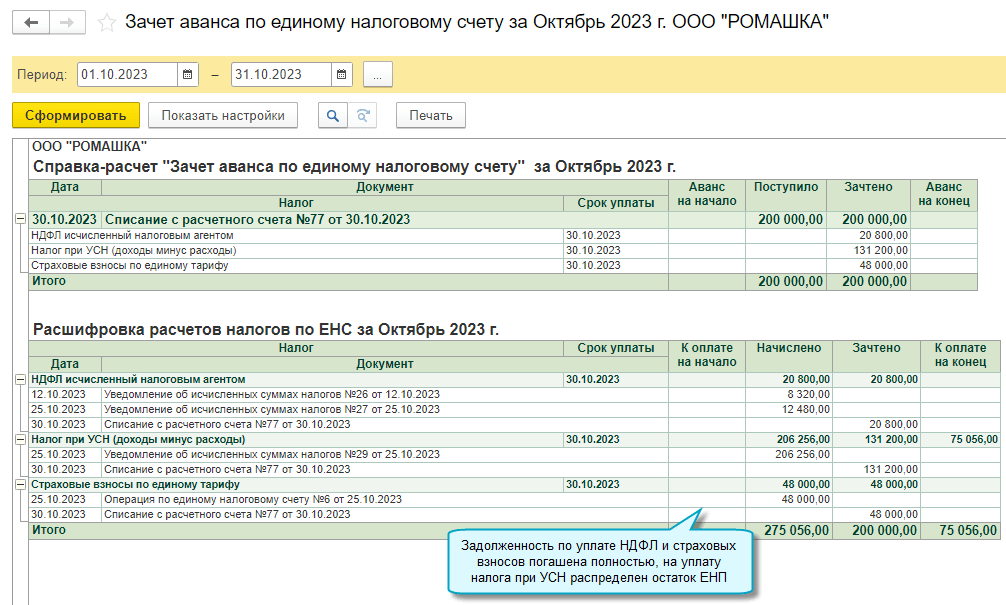Go back with the left arrow button
Screen dimensions: 1006x605
tap(31, 23)
